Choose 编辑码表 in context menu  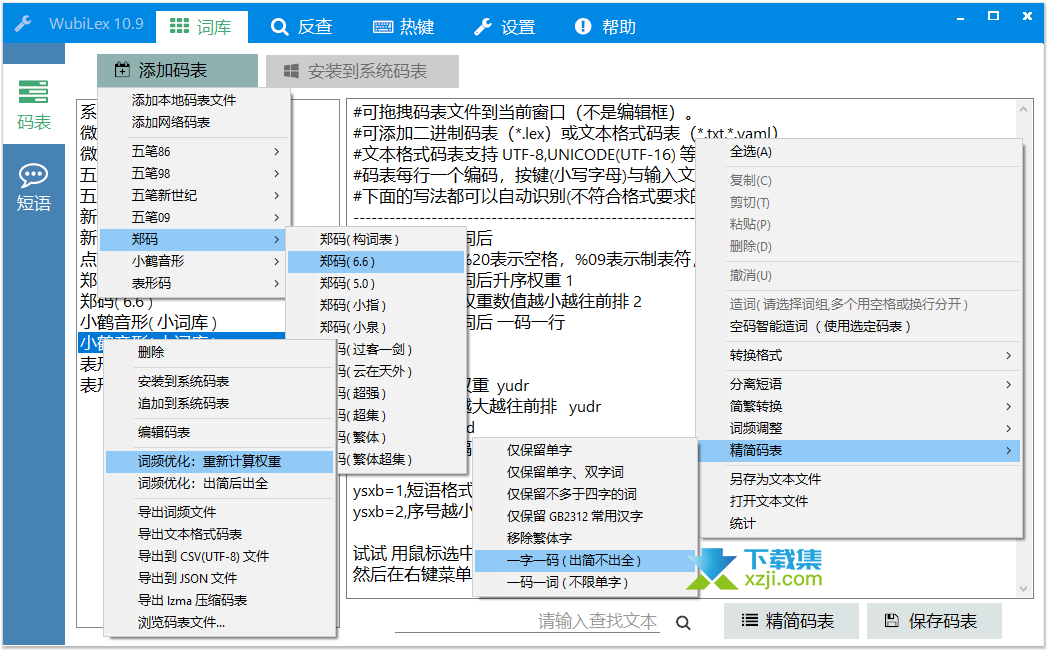click(218, 432)
